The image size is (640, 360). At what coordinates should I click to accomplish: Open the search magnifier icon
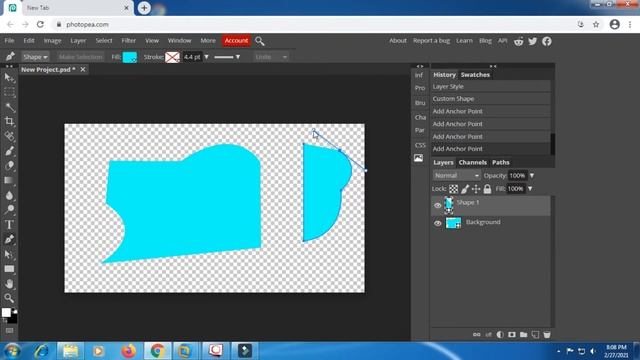(x=260, y=41)
